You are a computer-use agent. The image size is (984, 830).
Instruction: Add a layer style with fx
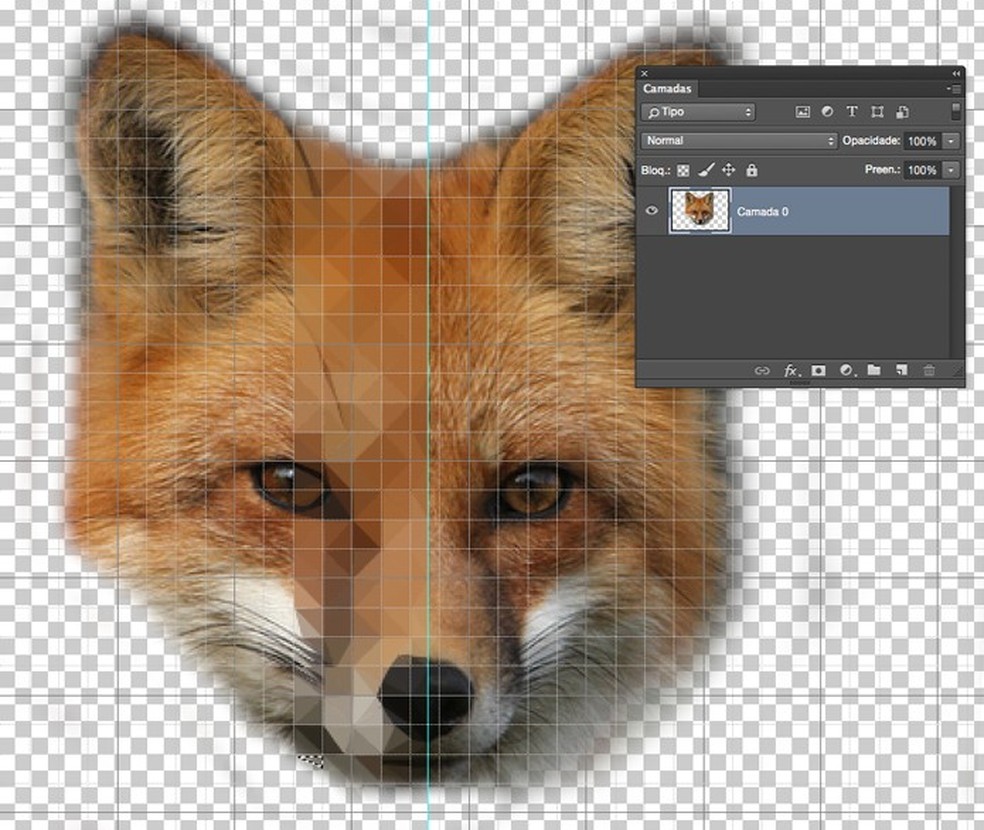[x=791, y=371]
